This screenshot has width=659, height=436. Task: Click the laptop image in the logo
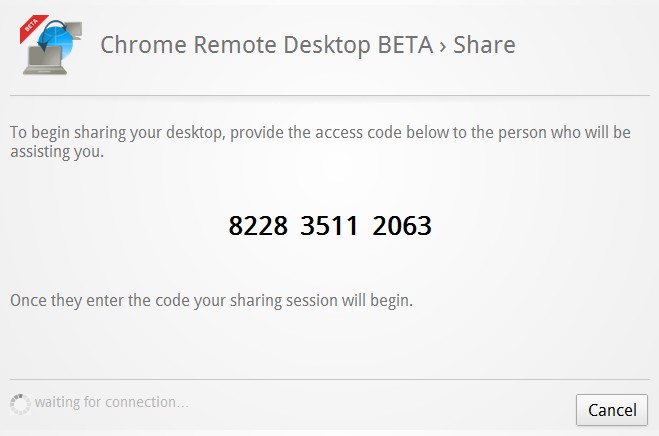[45, 61]
